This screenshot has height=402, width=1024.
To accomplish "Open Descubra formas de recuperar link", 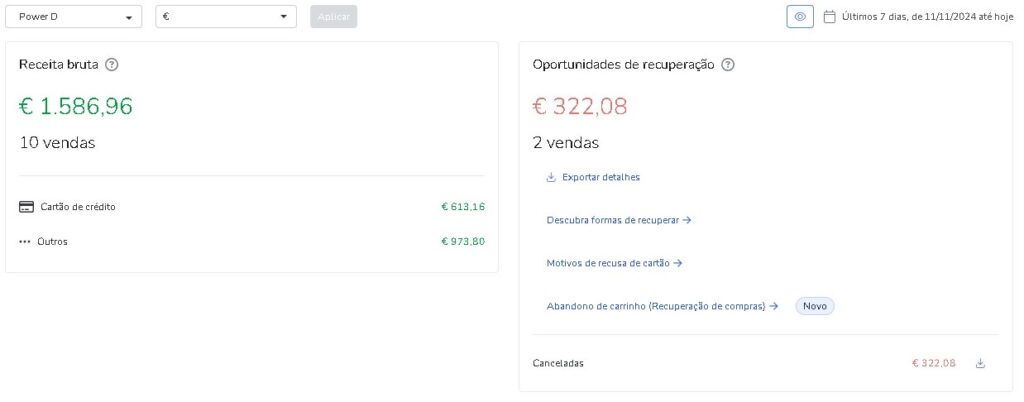I will pos(618,220).
